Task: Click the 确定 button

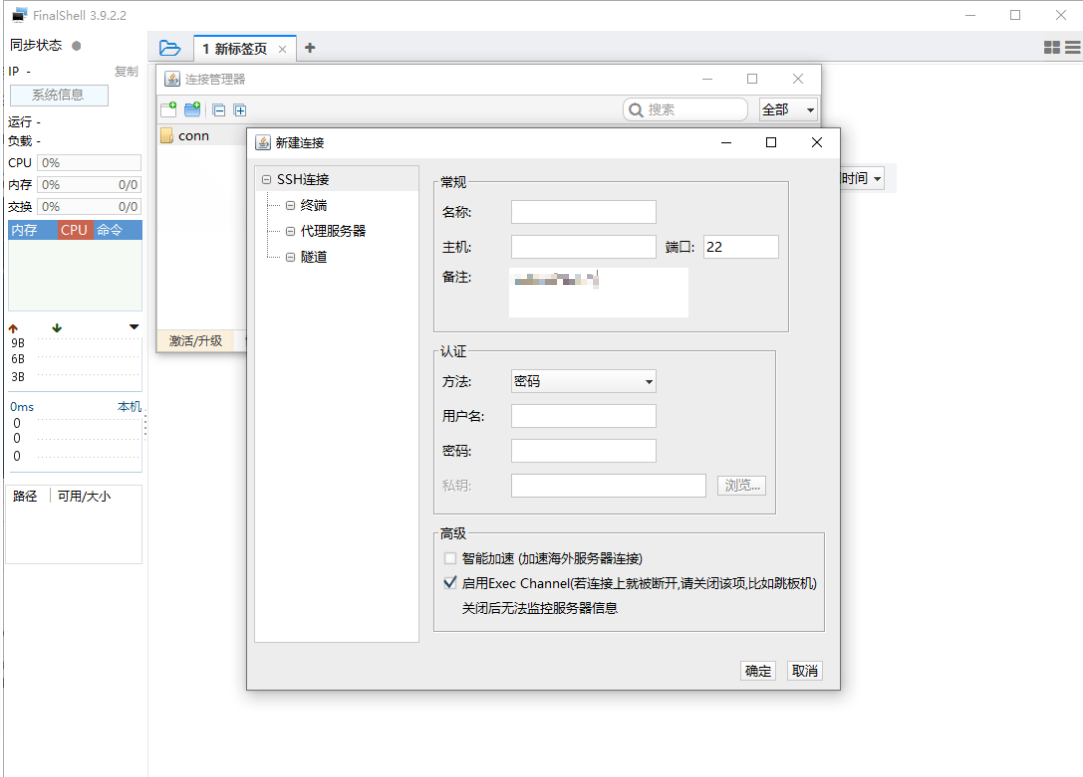Action: pyautogui.click(x=758, y=671)
